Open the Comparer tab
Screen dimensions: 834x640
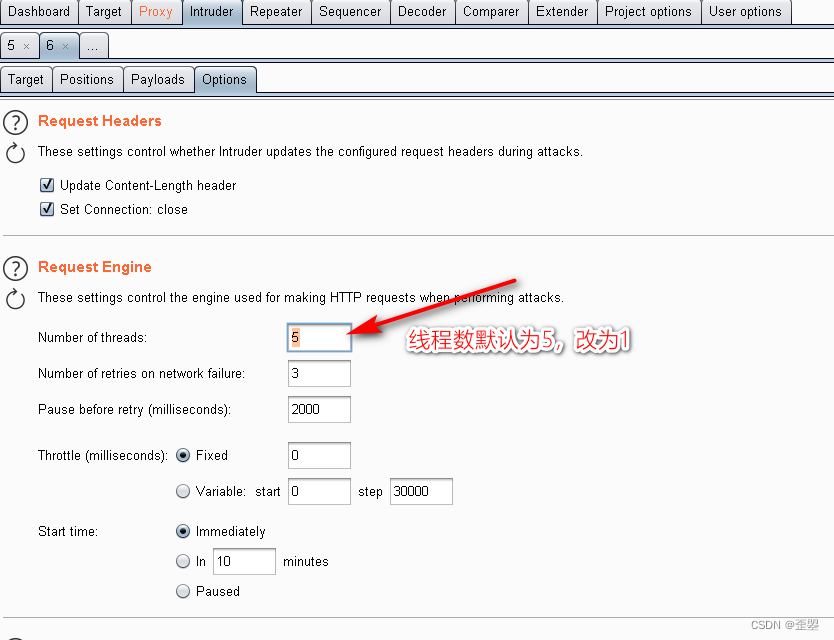click(x=491, y=12)
